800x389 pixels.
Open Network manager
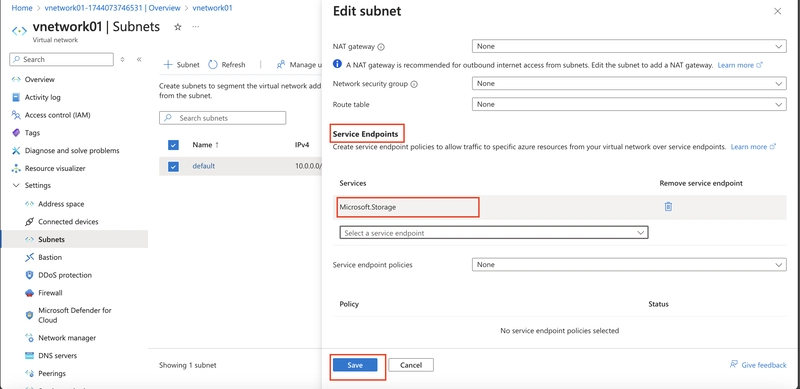[x=67, y=338]
